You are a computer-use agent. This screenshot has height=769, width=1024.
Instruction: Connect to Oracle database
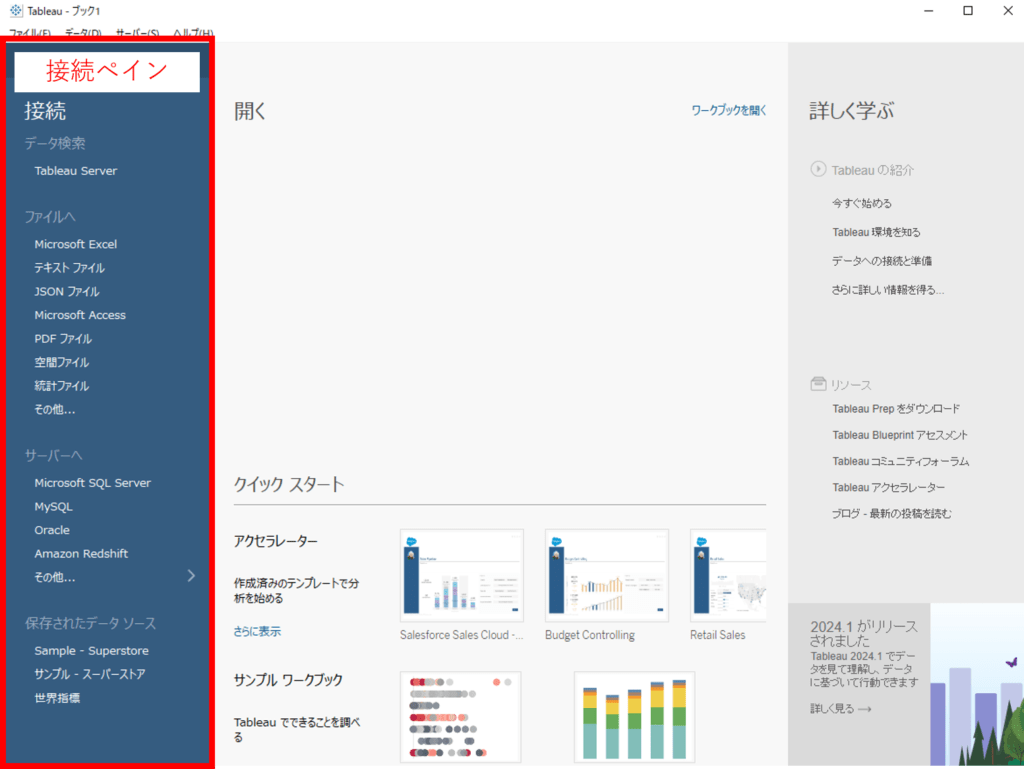[x=52, y=529]
